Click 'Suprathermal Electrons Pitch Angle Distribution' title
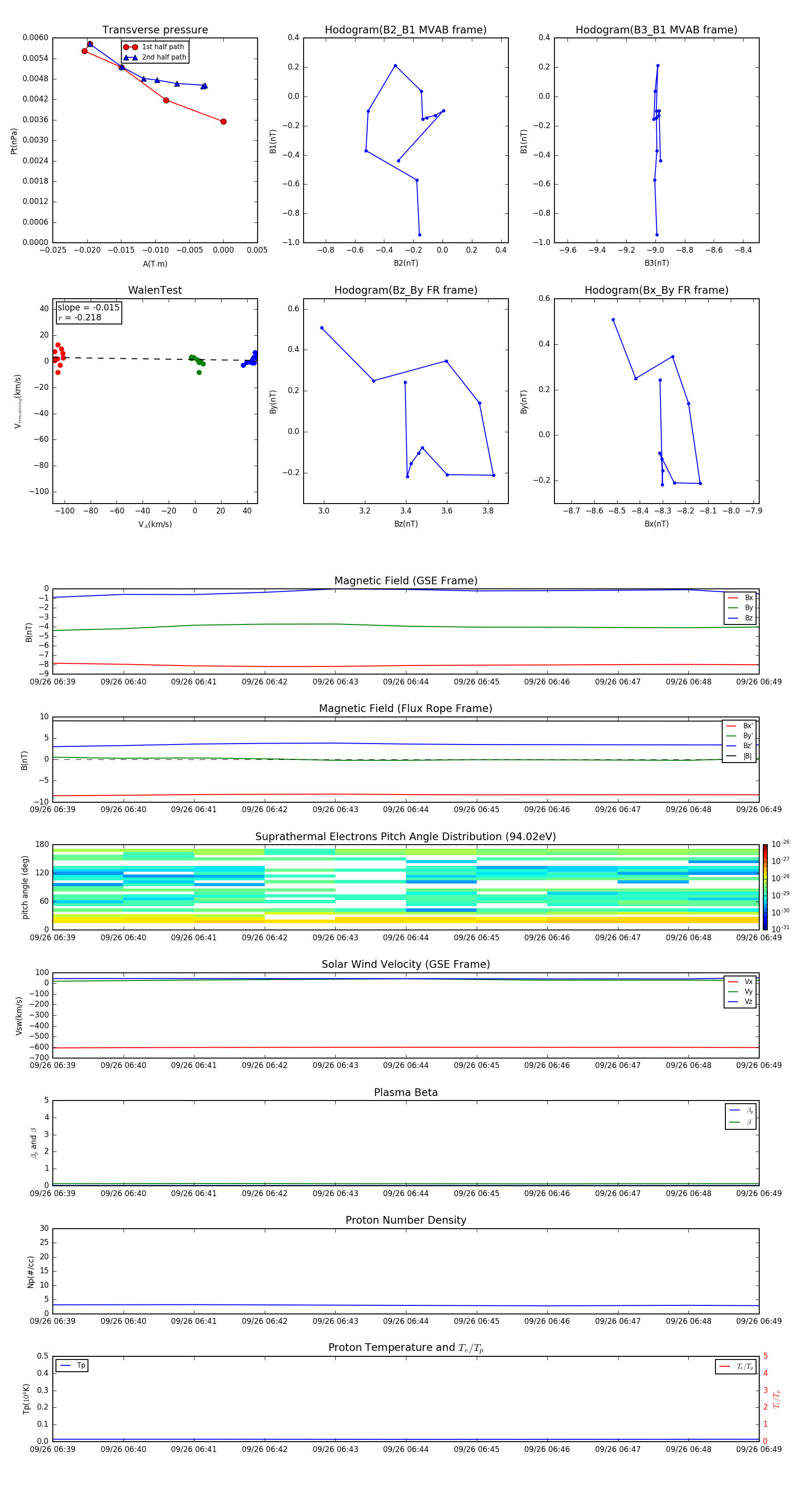Viewport: 812px width, 1489px height. 406,837
